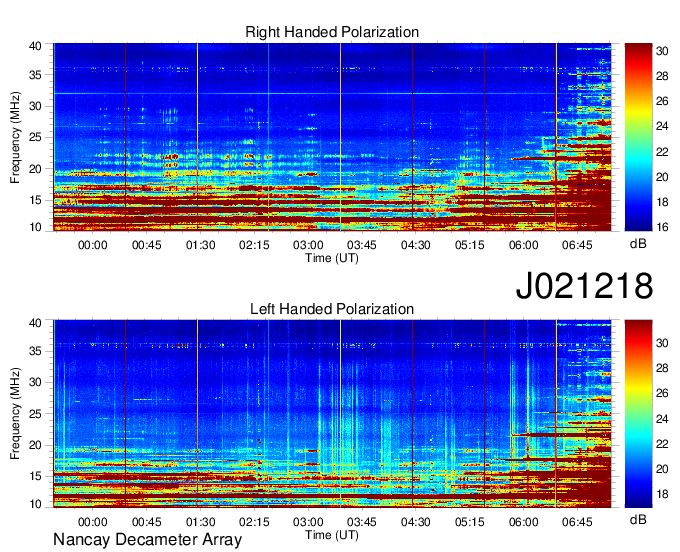Click the cyan vertical marker line in lower spectrogram
This screenshot has width=680, height=552.
tap(268, 414)
